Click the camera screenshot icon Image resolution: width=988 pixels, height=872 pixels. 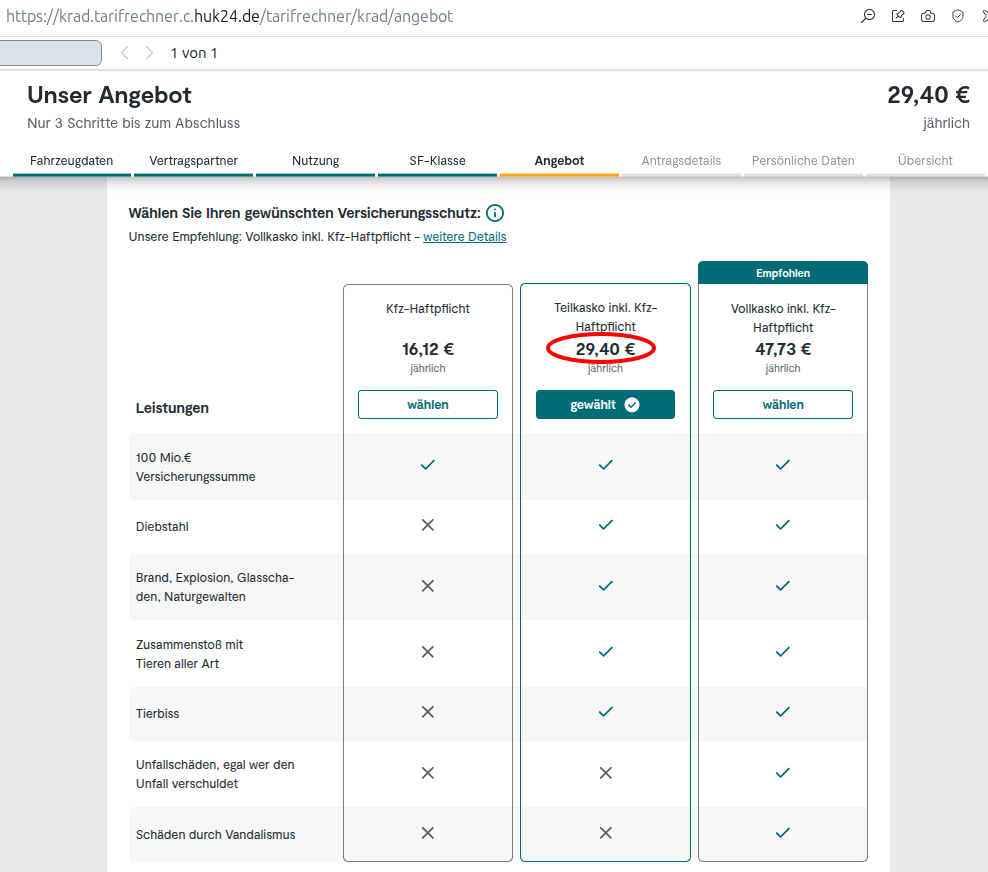tap(928, 16)
